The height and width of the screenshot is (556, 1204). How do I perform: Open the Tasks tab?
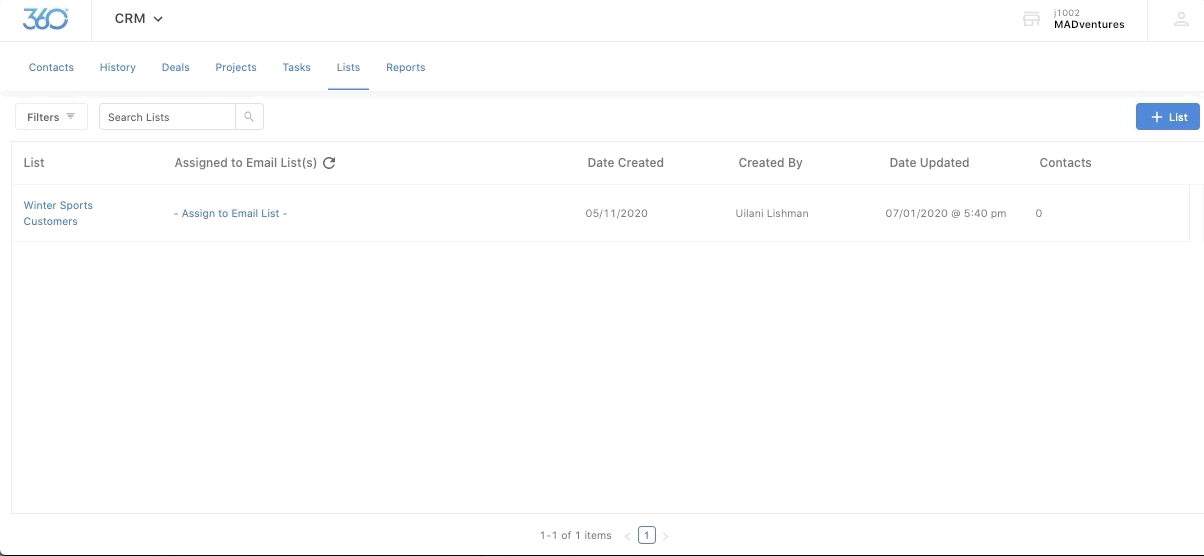pos(297,68)
